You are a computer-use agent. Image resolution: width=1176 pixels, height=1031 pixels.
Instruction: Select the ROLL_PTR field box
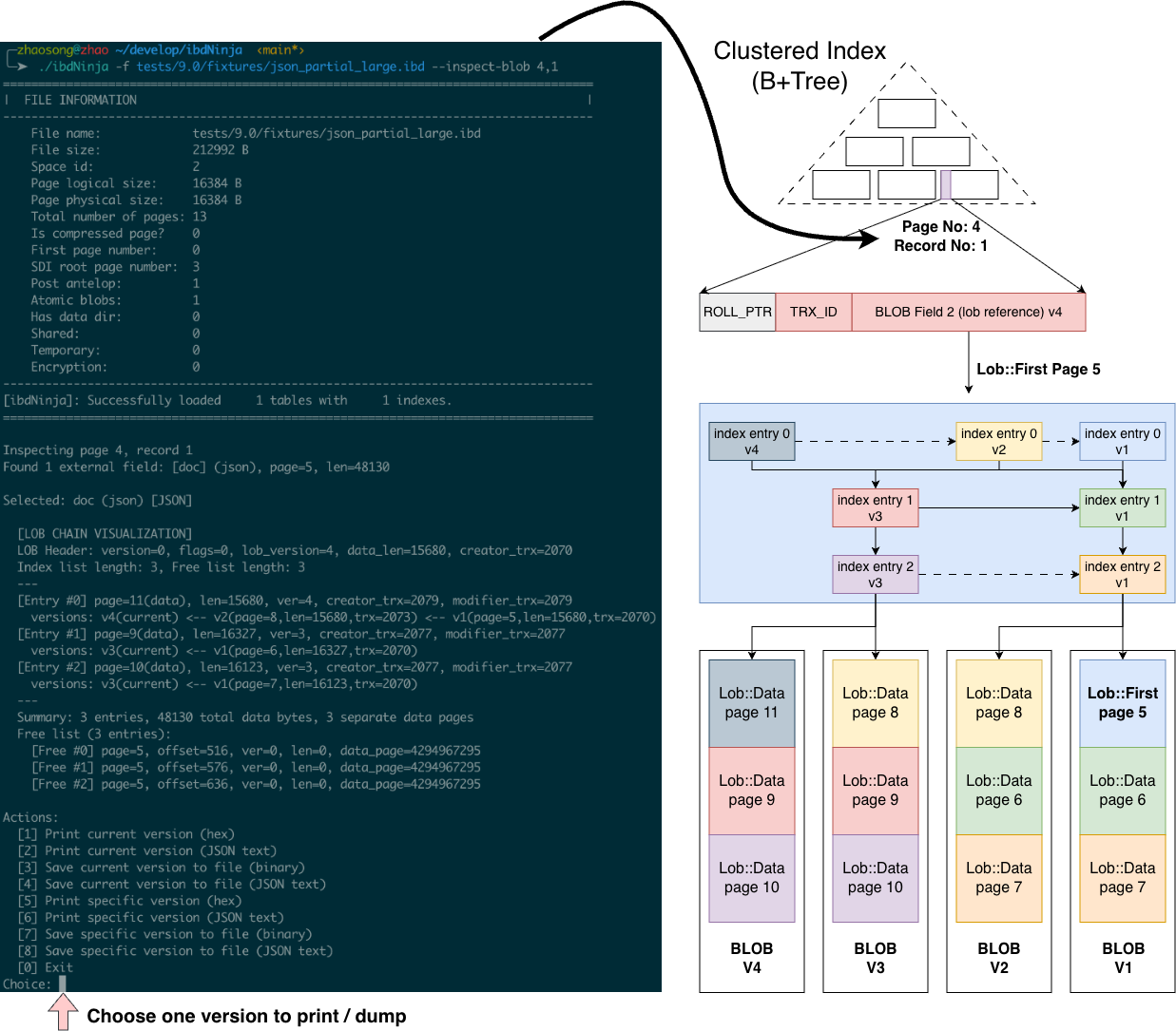coord(737,313)
